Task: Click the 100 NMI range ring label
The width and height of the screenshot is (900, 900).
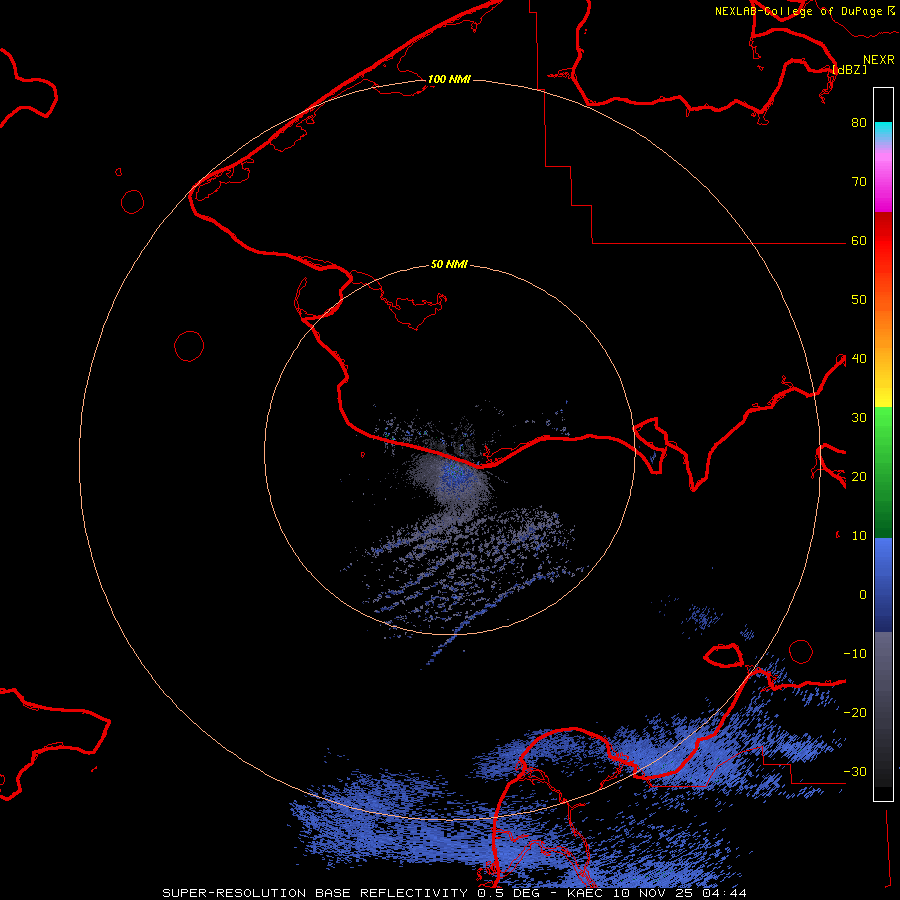Action: (x=449, y=79)
